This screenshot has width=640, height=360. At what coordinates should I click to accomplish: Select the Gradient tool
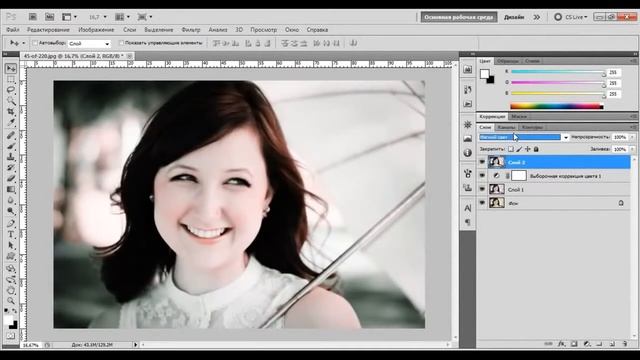coord(11,189)
